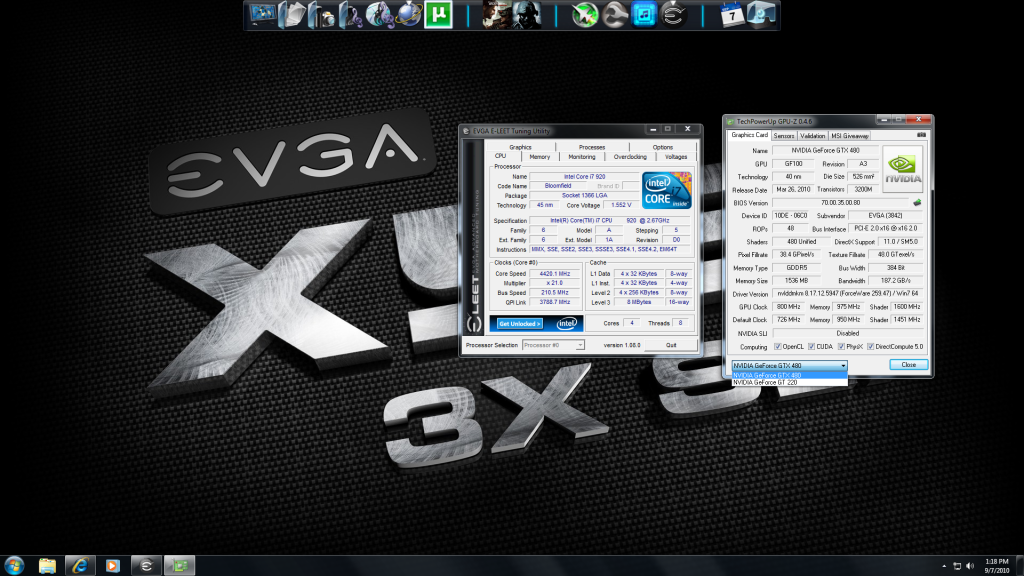Click the GPU name field in GPU-Z

tap(825, 151)
